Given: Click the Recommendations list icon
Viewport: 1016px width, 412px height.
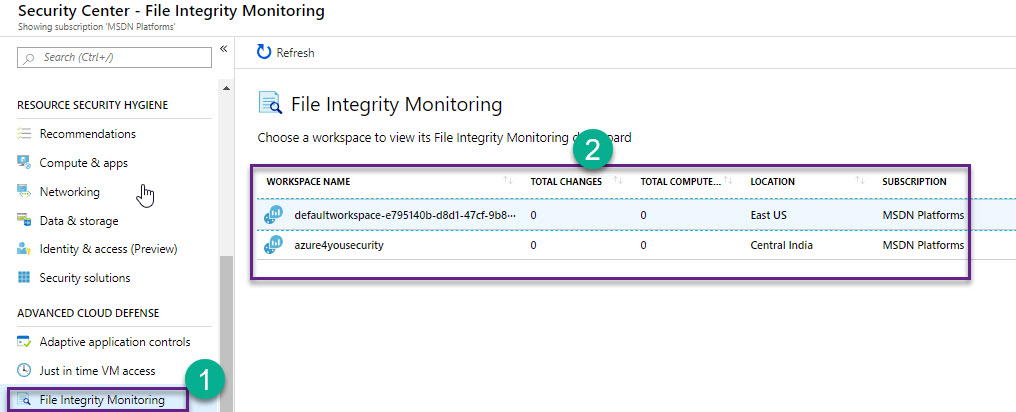Looking at the screenshot, I should 24,134.
